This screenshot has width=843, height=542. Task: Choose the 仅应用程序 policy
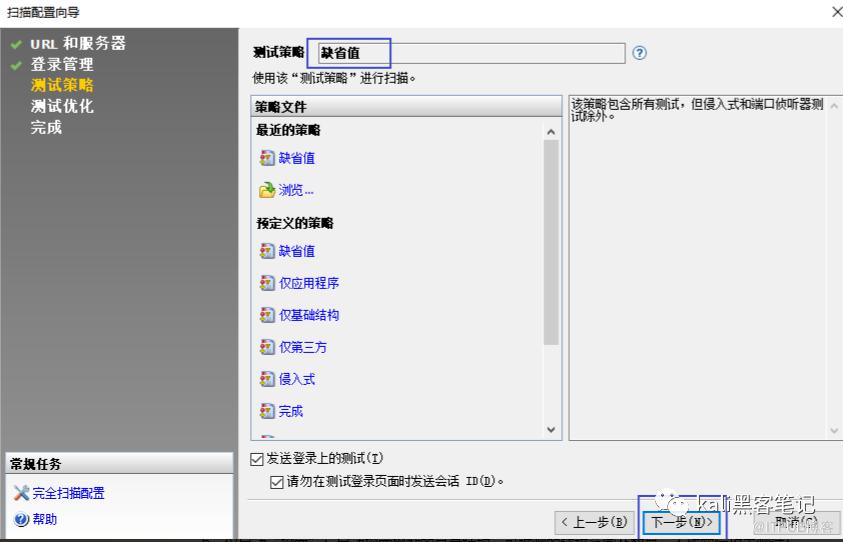click(x=309, y=283)
